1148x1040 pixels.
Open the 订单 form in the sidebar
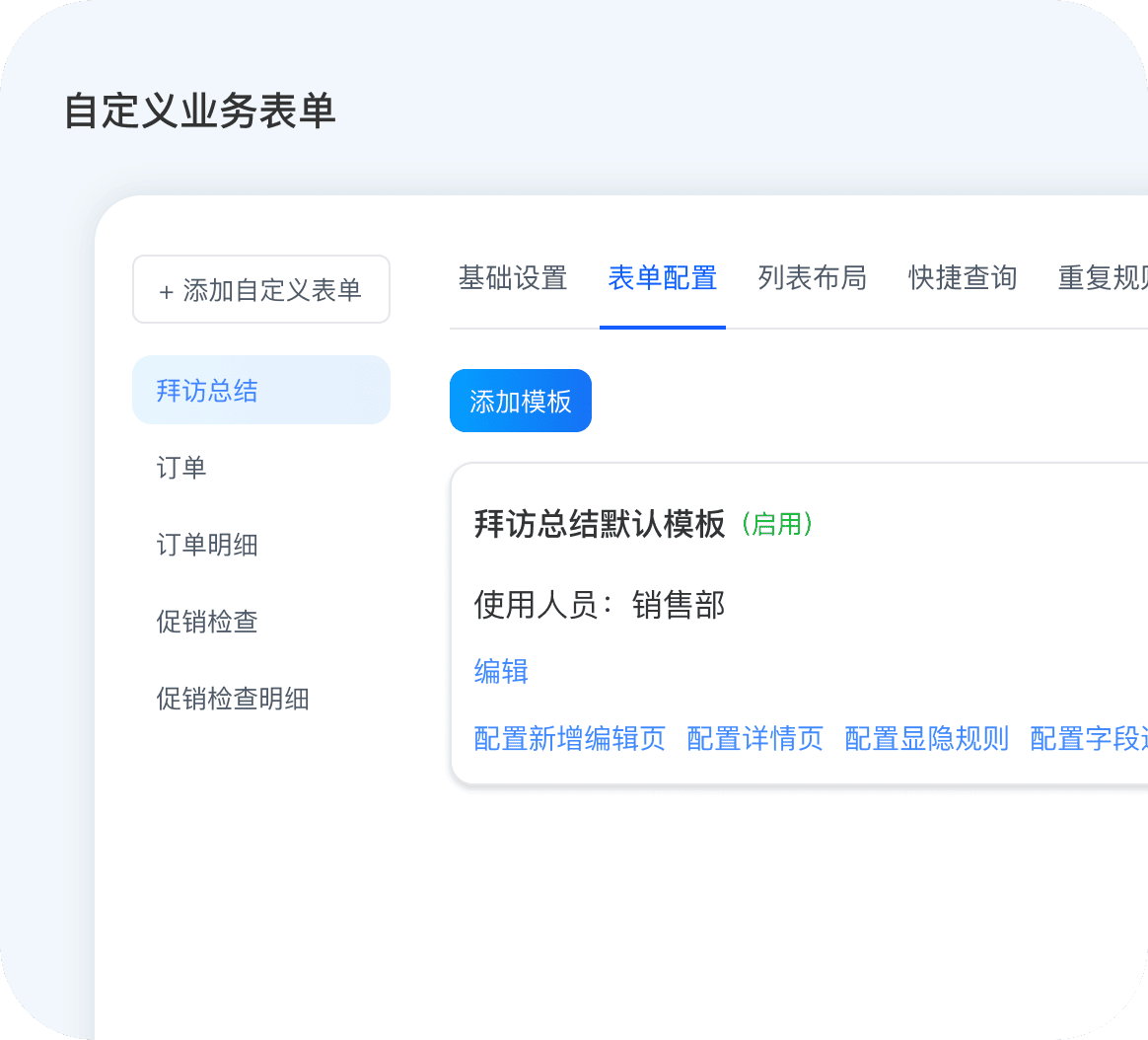[182, 468]
